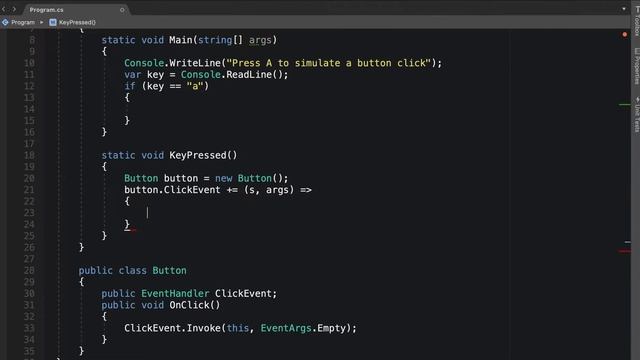Click the closing brace with red squiggle
The width and height of the screenshot is (640, 360).
(127, 224)
